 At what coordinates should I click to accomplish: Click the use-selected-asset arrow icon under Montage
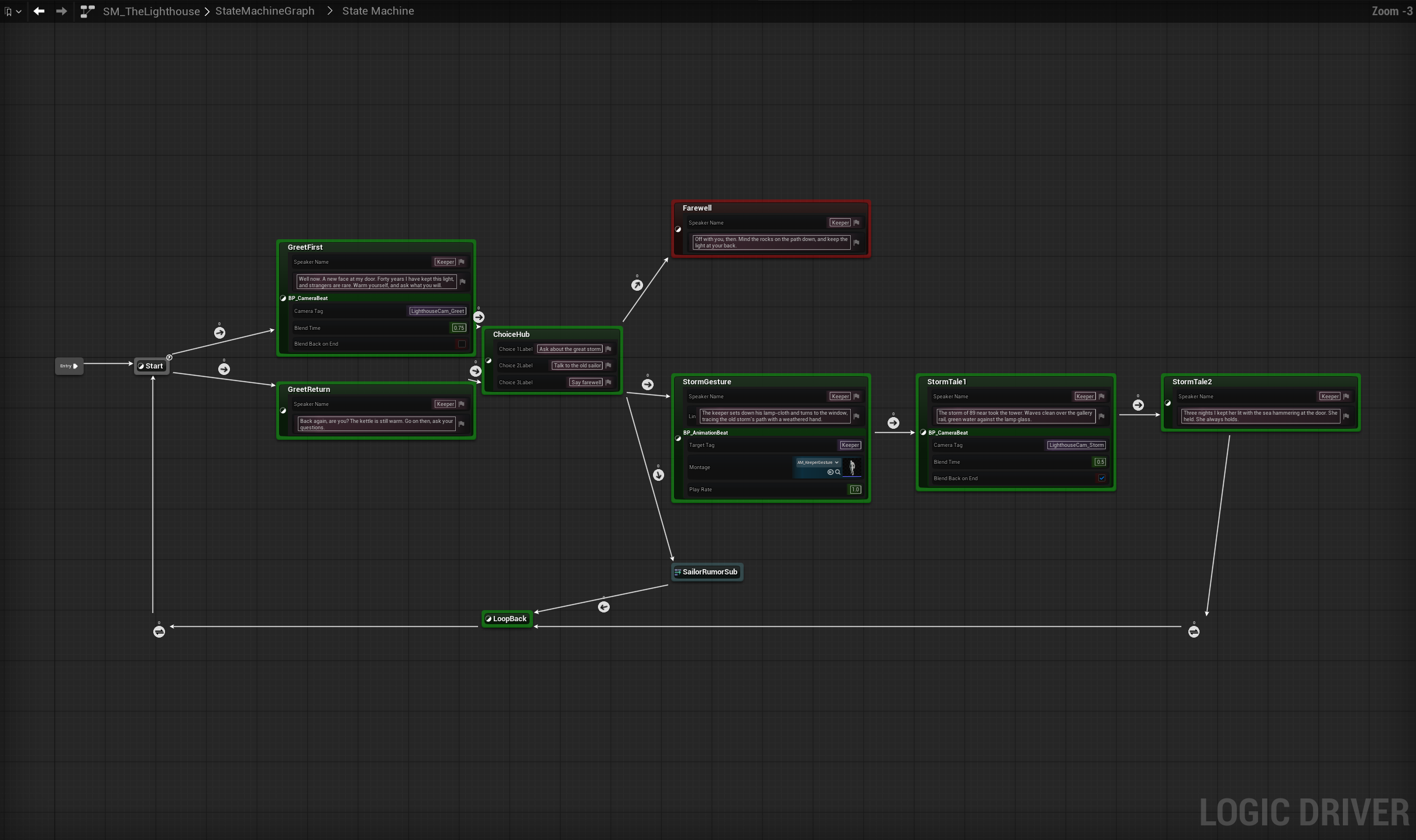(830, 472)
